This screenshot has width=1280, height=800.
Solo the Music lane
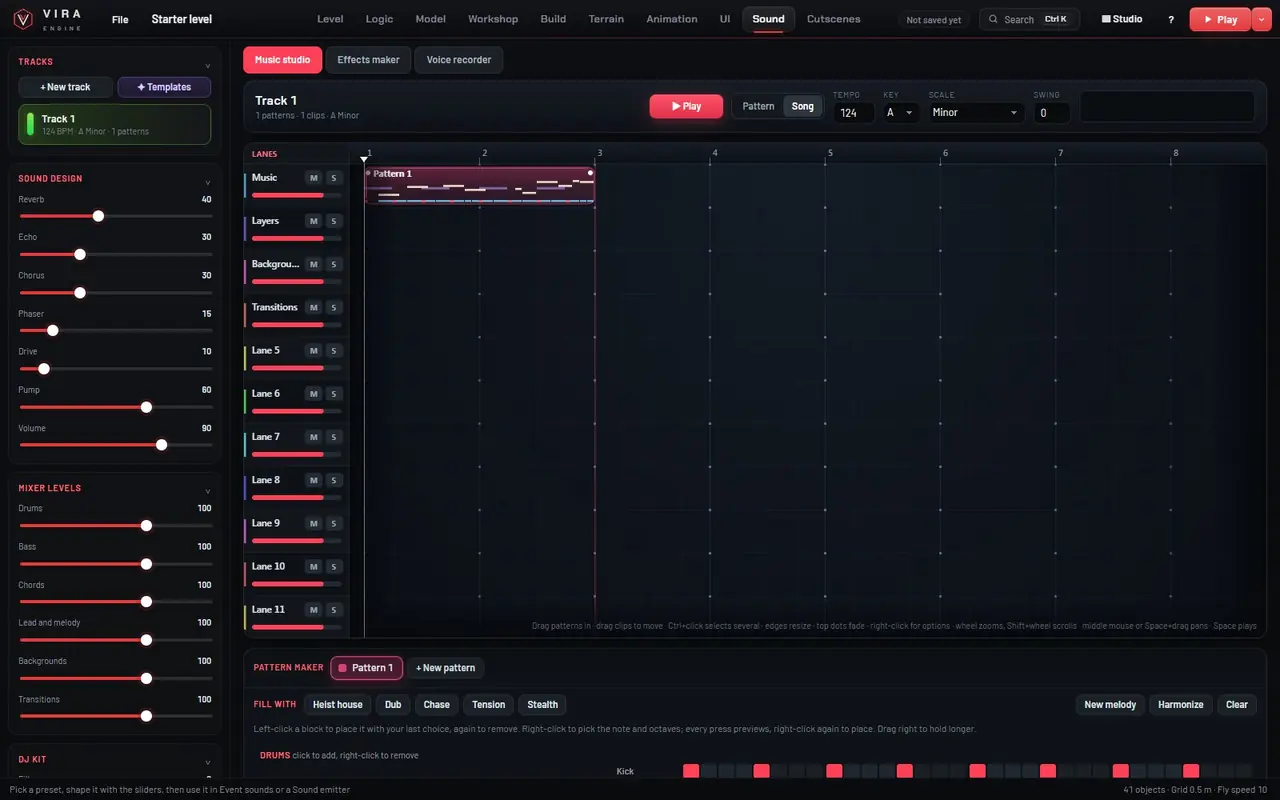pyautogui.click(x=334, y=178)
